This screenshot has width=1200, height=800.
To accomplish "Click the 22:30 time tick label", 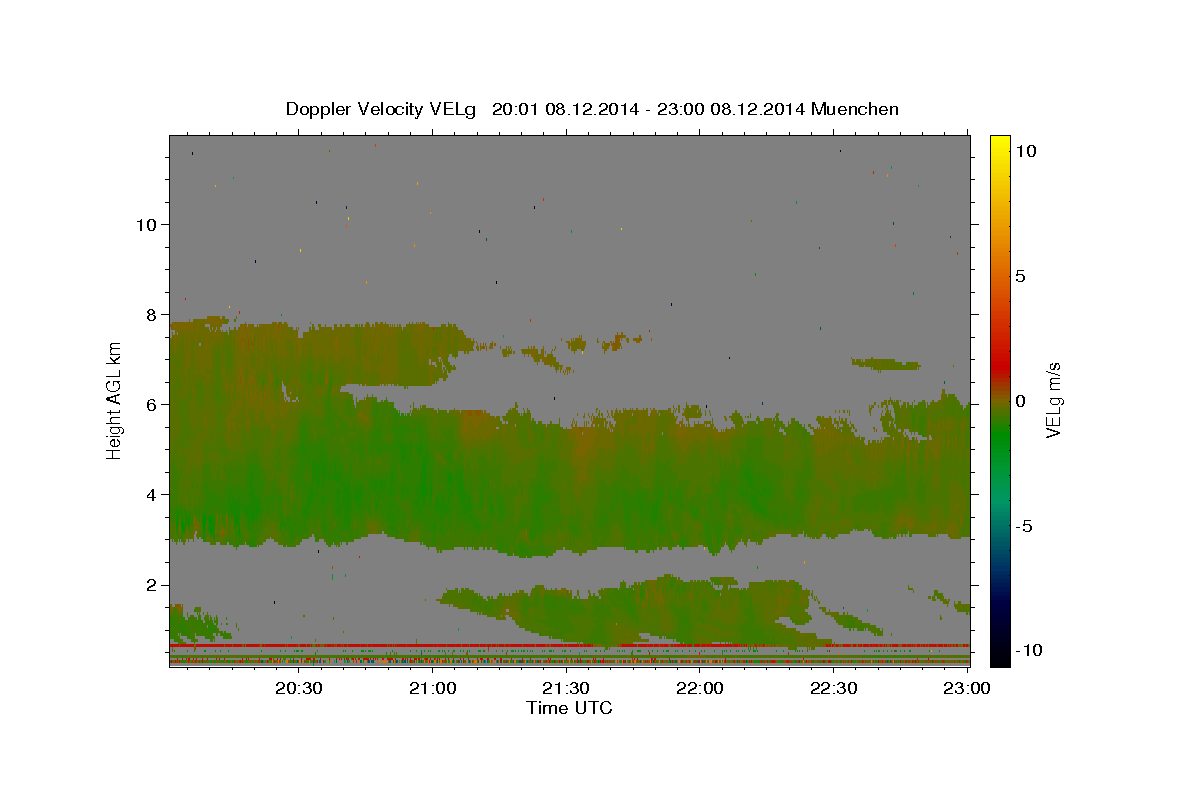I will click(x=833, y=688).
